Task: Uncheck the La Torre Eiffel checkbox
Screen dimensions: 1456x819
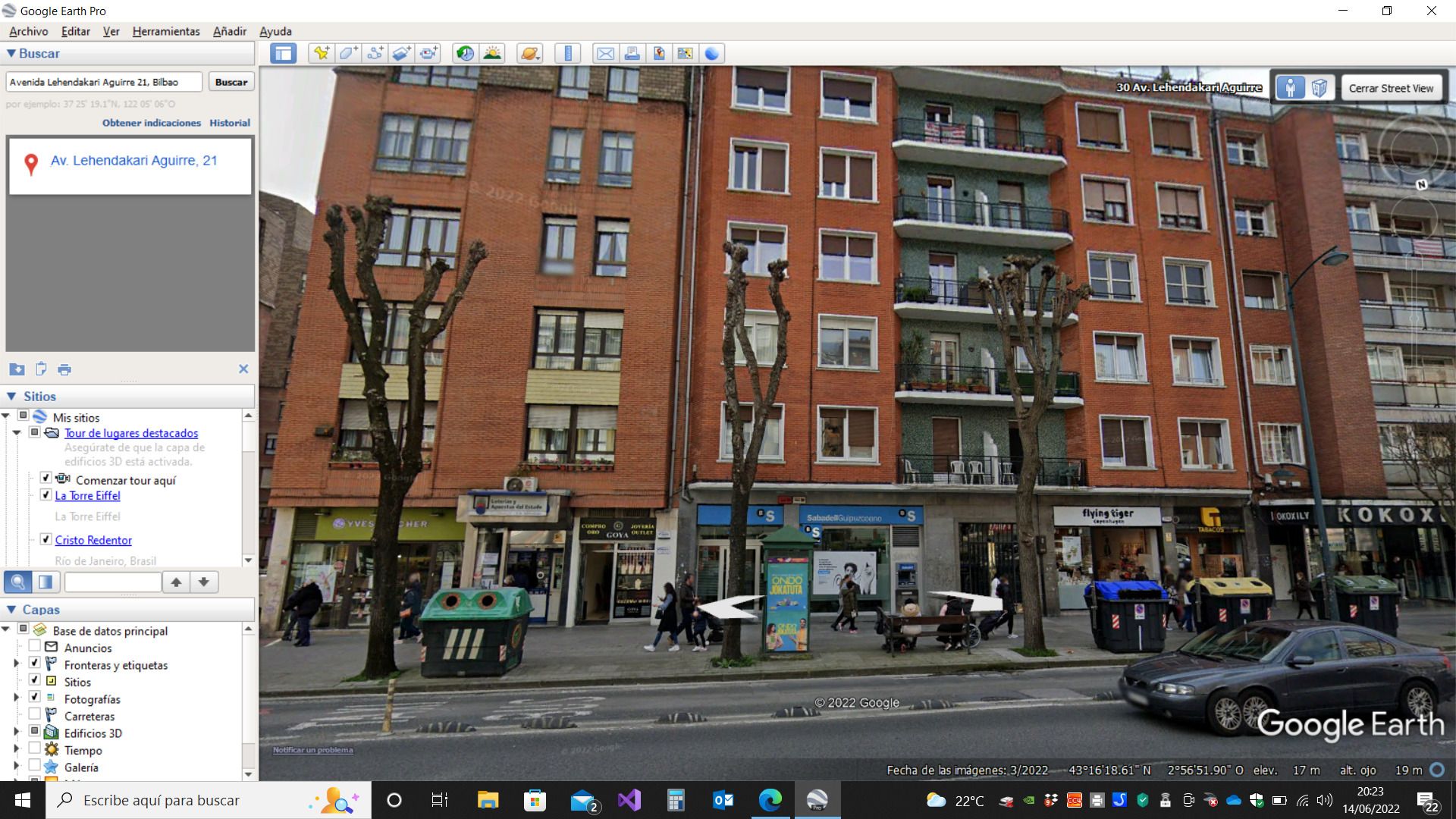Action: tap(45, 494)
